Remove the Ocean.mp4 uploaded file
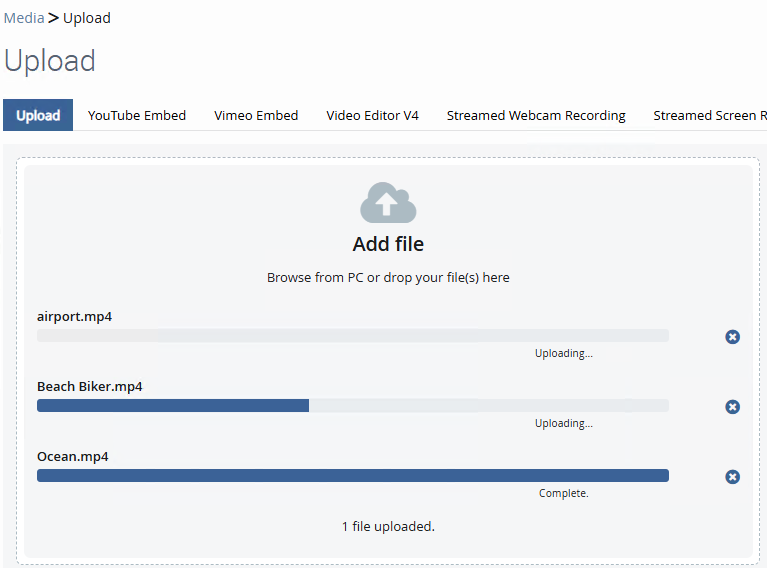The image size is (767, 568). (x=732, y=477)
